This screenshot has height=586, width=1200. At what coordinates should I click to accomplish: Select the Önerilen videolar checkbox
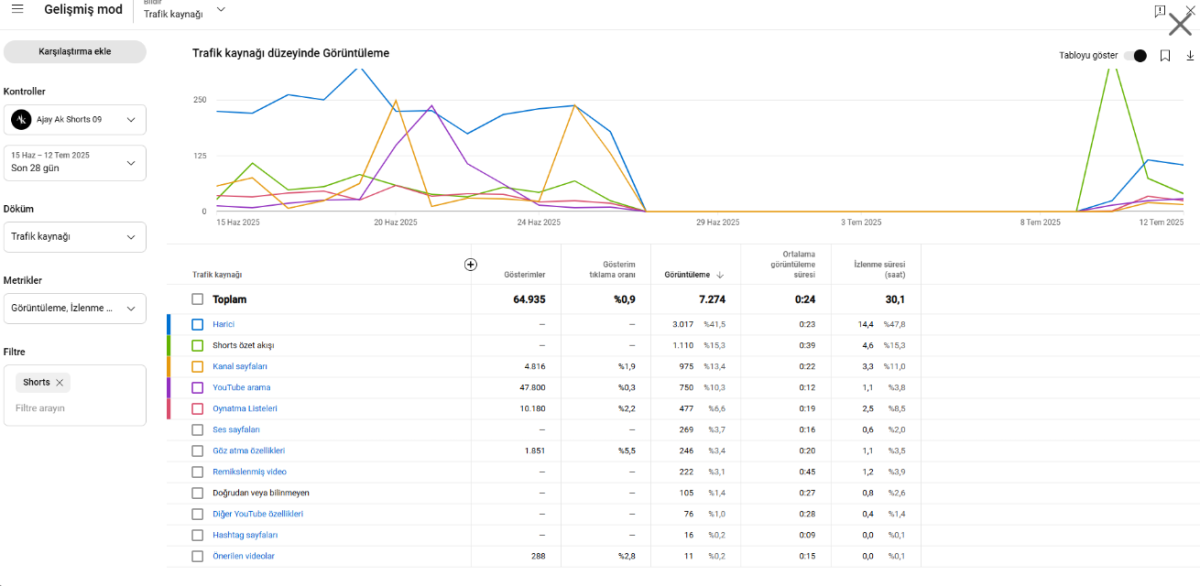(x=197, y=556)
